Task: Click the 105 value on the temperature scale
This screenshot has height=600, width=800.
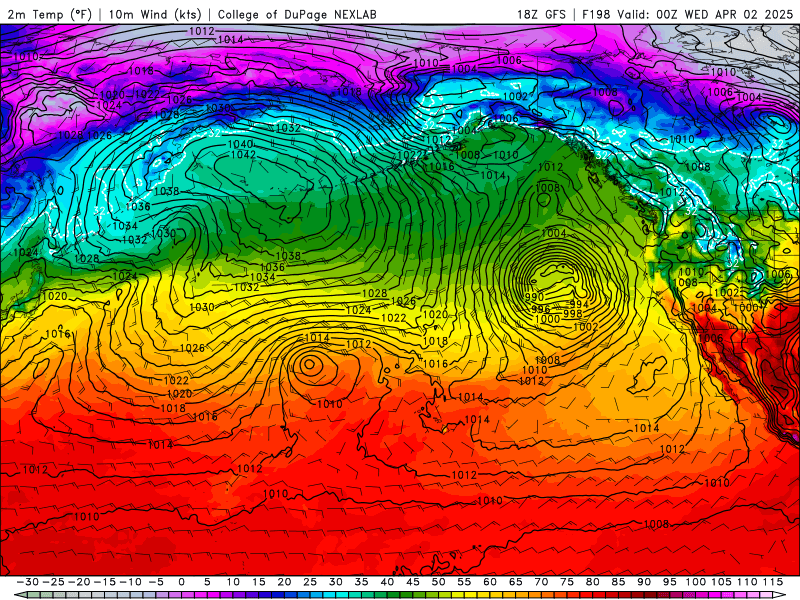Action: (721, 582)
